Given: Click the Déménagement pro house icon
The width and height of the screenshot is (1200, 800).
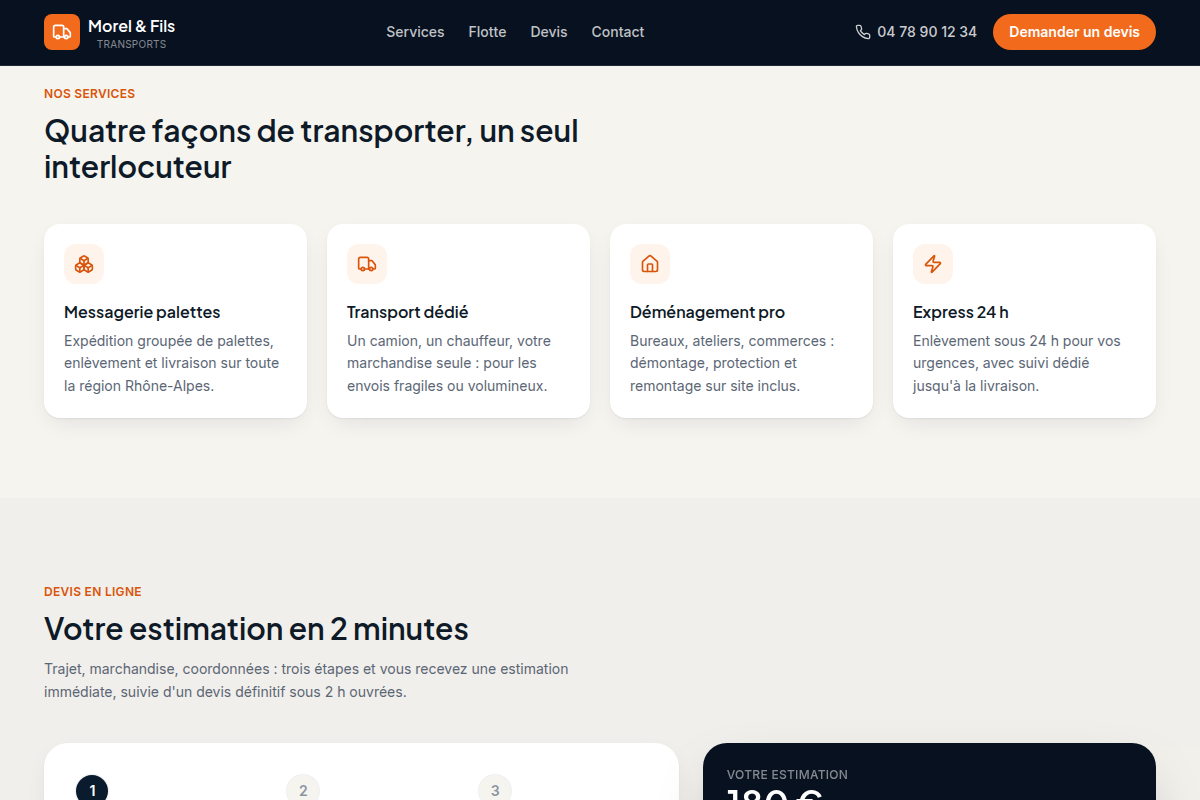Looking at the screenshot, I should tap(650, 264).
